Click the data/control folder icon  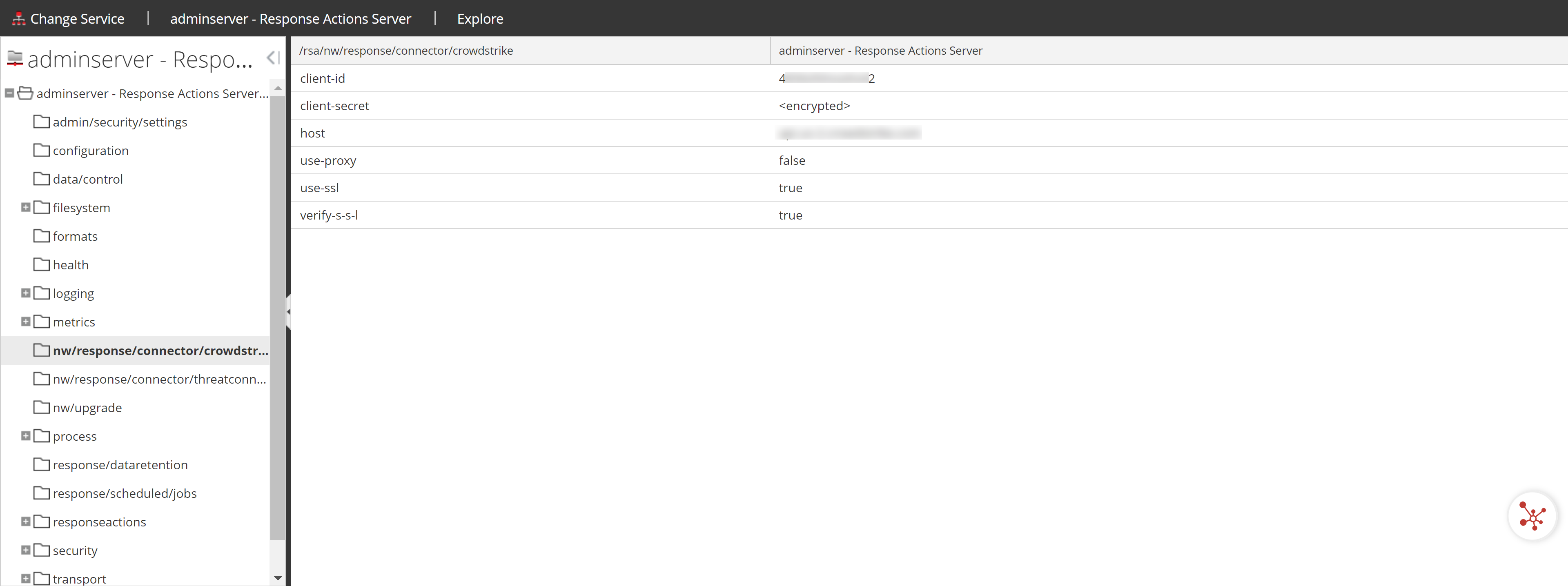(41, 178)
